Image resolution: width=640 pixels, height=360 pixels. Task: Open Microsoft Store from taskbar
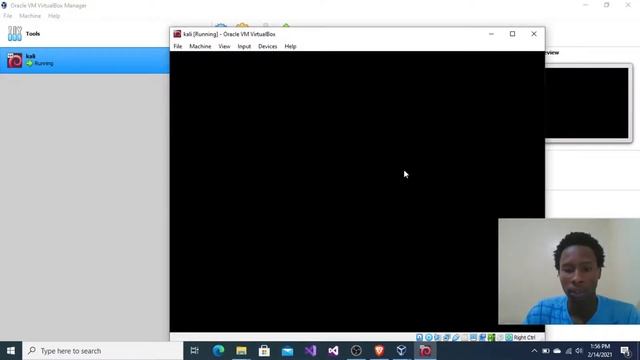pyautogui.click(x=264, y=351)
